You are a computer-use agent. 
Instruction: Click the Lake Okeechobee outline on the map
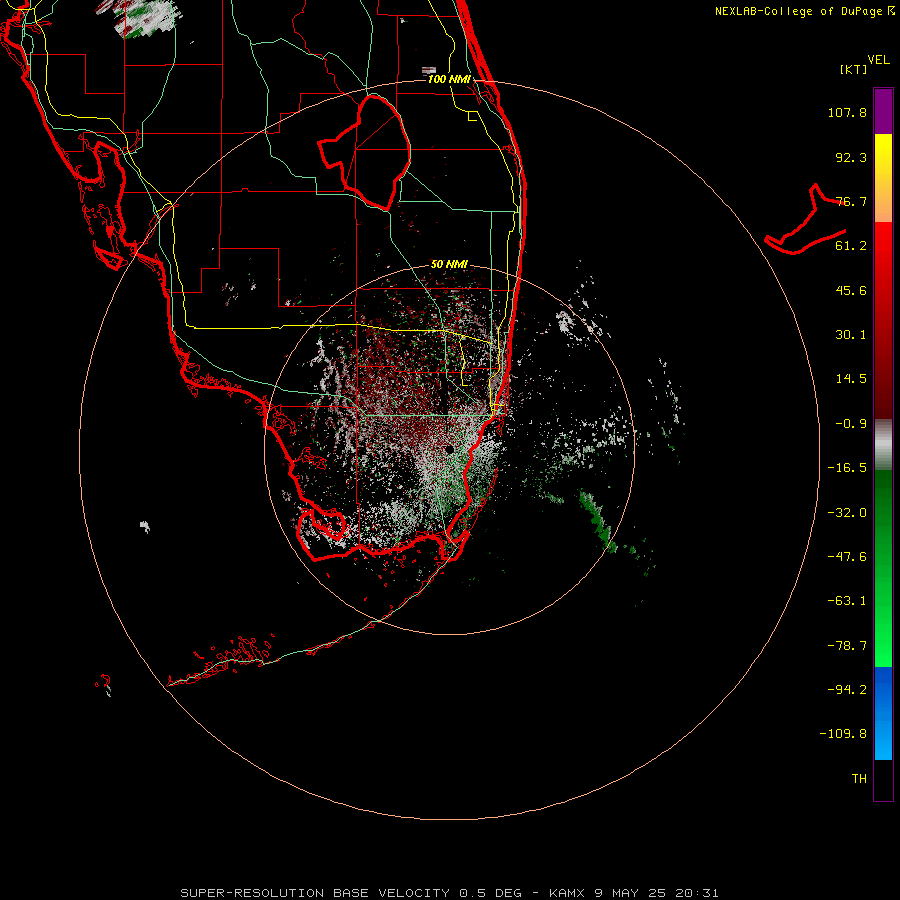point(365,152)
